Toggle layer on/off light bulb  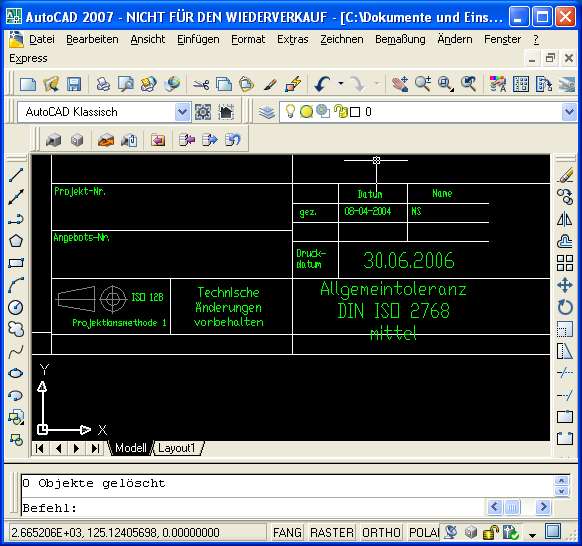pos(290,111)
